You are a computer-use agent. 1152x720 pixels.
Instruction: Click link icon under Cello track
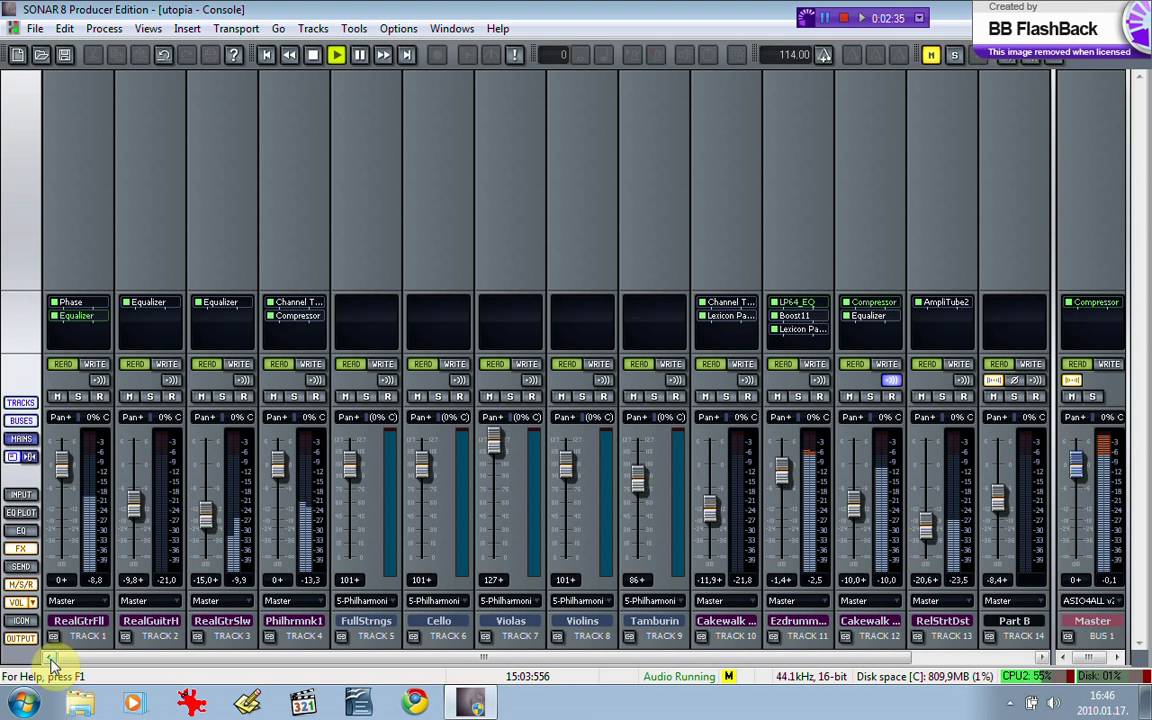(414, 636)
